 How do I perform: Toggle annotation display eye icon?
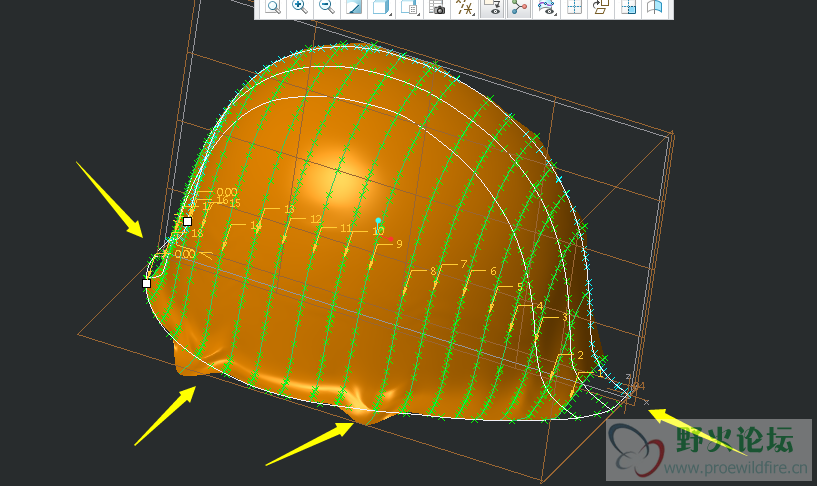point(491,8)
